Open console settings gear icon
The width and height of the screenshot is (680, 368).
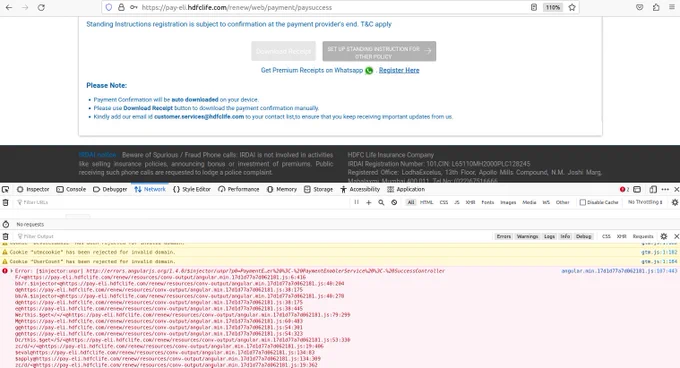(x=664, y=237)
